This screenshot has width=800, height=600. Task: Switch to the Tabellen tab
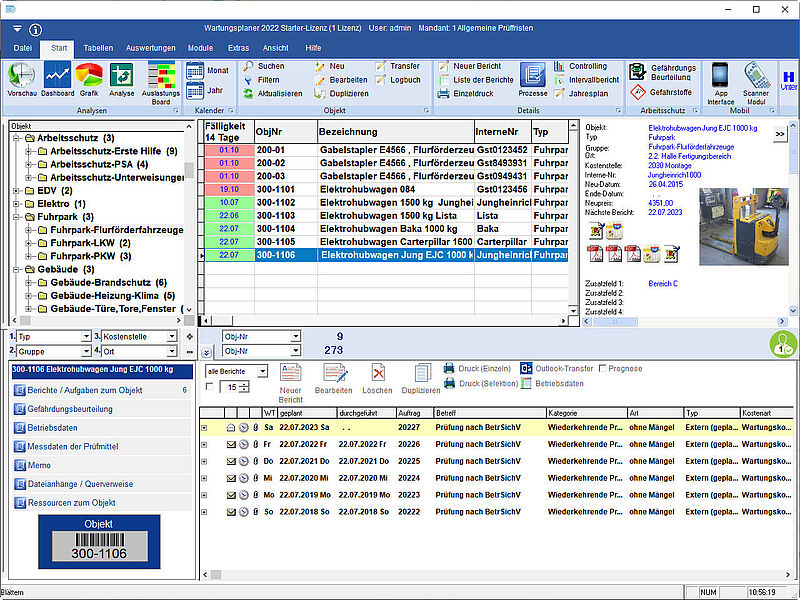98,48
